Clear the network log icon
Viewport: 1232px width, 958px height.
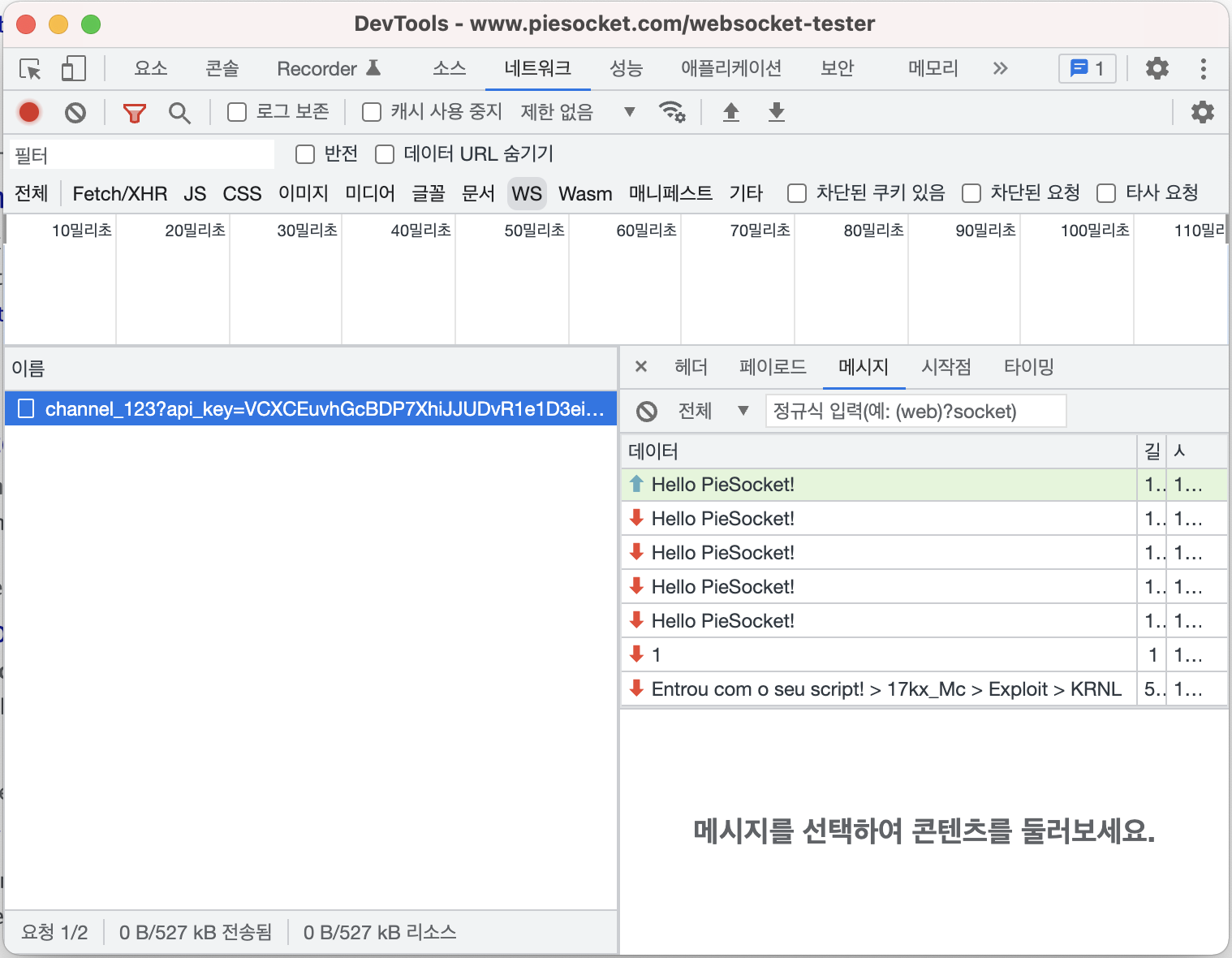(75, 112)
